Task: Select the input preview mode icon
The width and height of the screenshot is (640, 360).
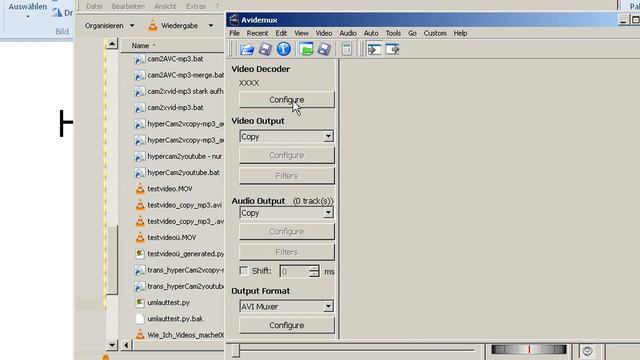Action: [374, 49]
